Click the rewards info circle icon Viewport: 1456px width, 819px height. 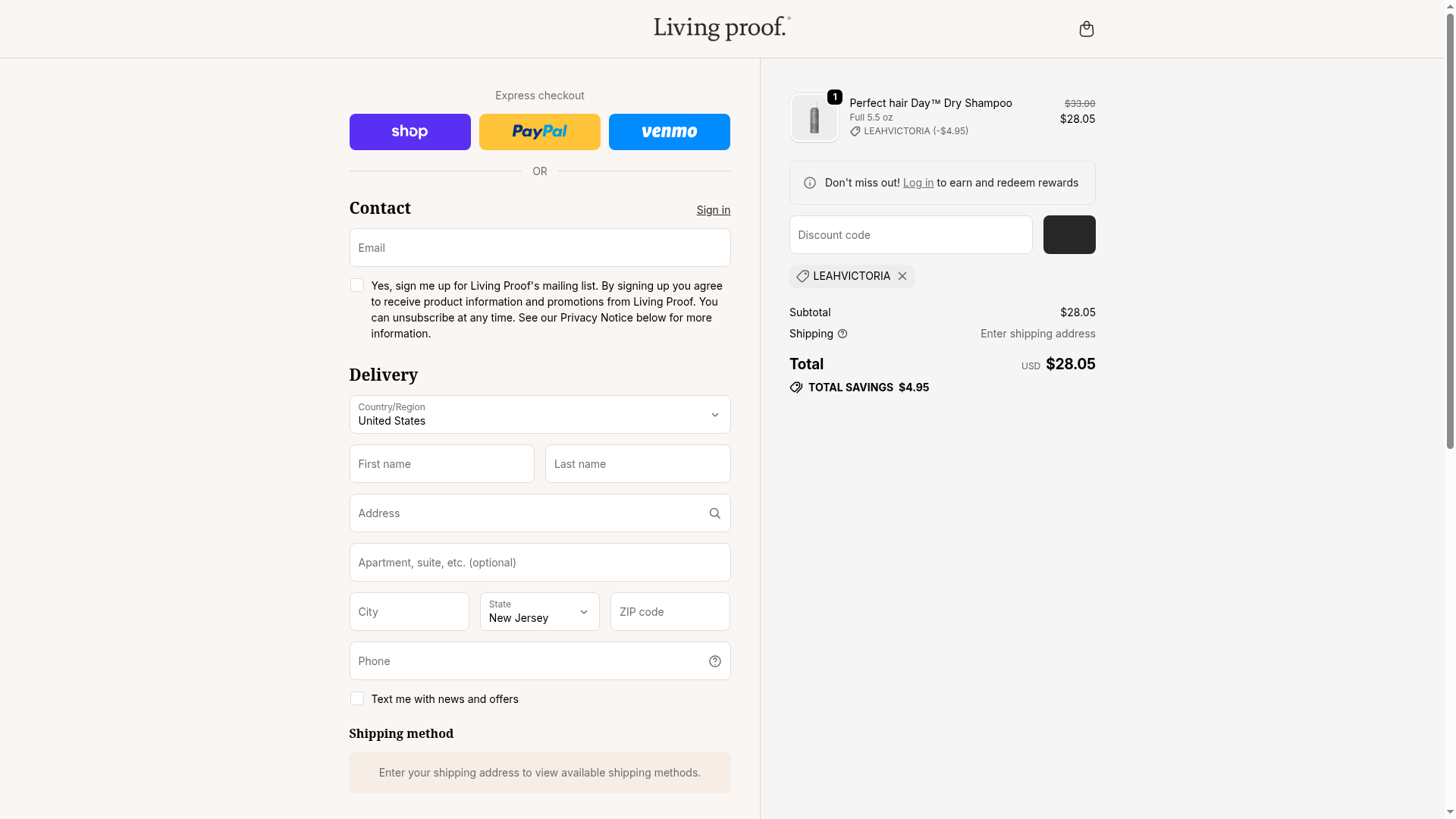[810, 183]
